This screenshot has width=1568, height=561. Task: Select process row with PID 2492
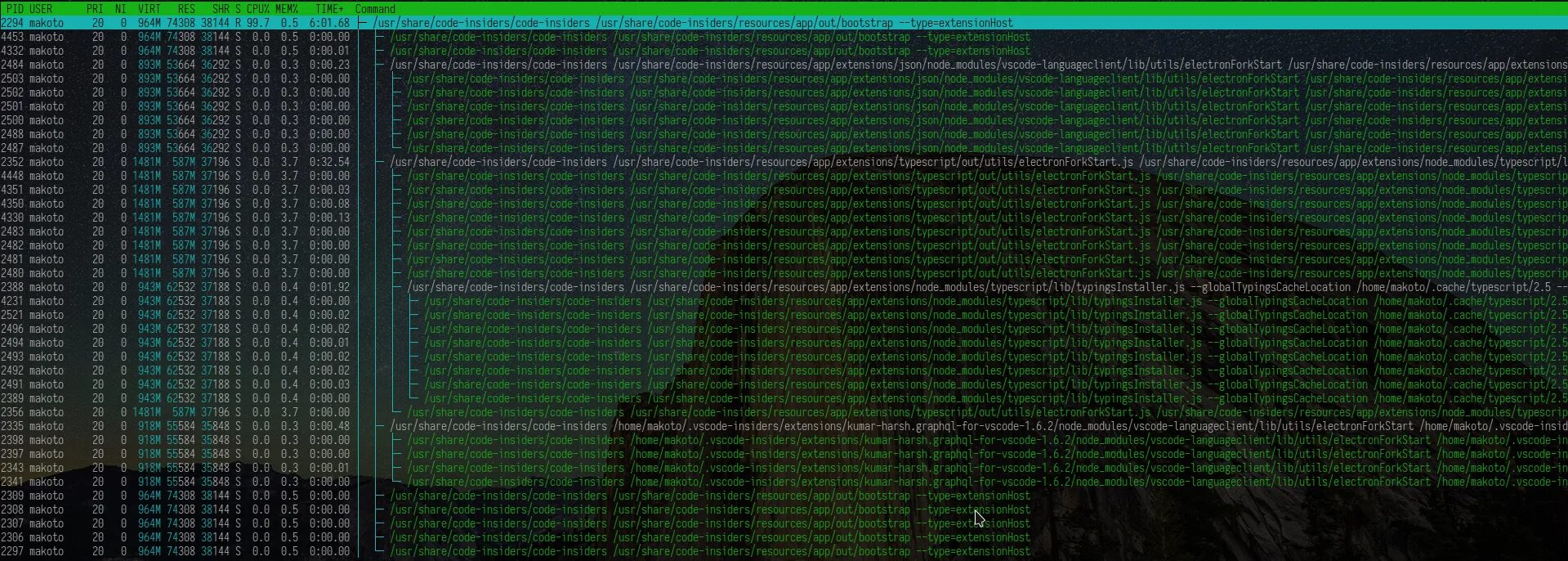point(784,370)
